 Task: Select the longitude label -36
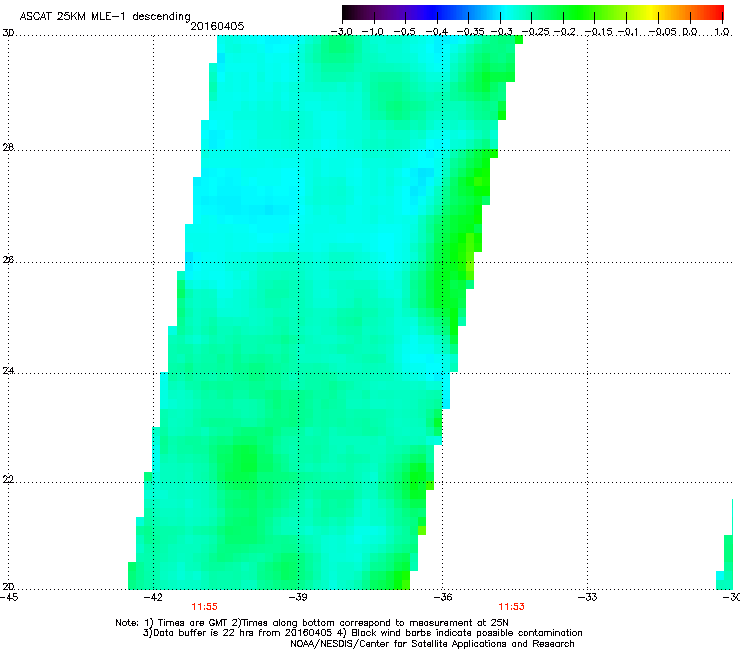coord(443,597)
